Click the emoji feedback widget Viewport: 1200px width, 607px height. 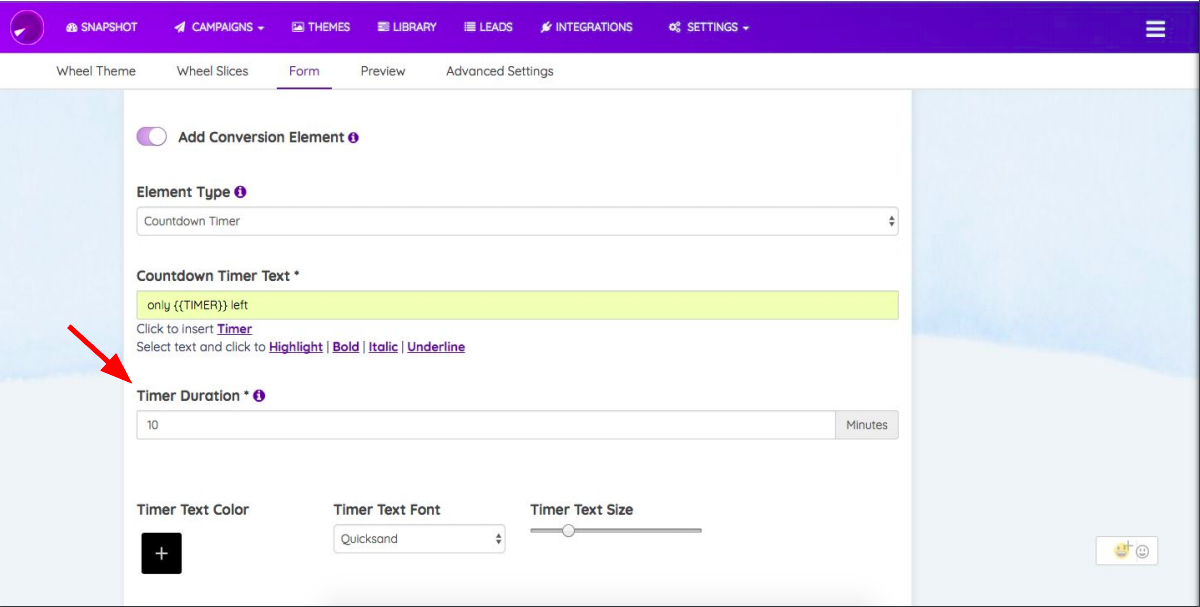coord(1127,550)
